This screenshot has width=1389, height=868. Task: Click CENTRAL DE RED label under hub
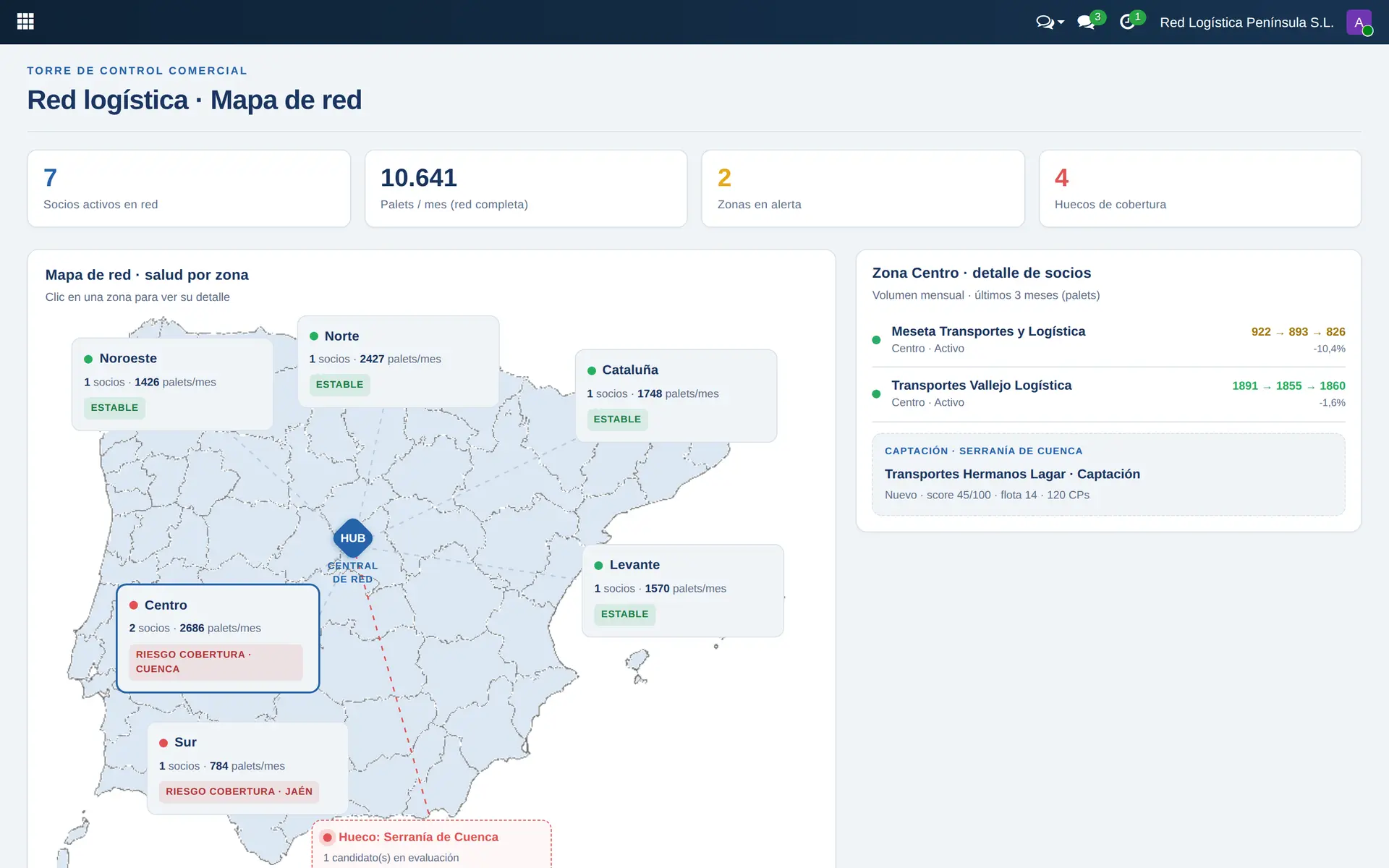[352, 572]
